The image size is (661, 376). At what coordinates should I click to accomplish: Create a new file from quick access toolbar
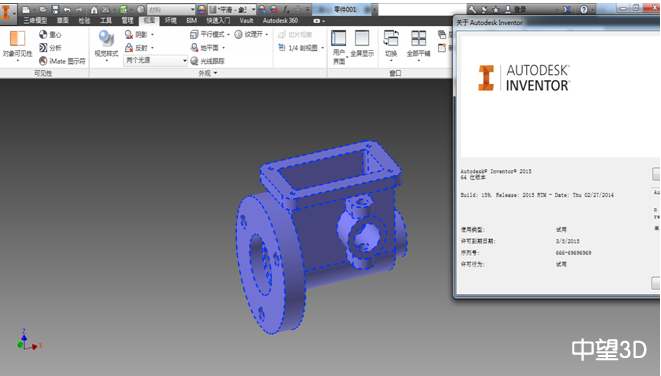coord(26,9)
